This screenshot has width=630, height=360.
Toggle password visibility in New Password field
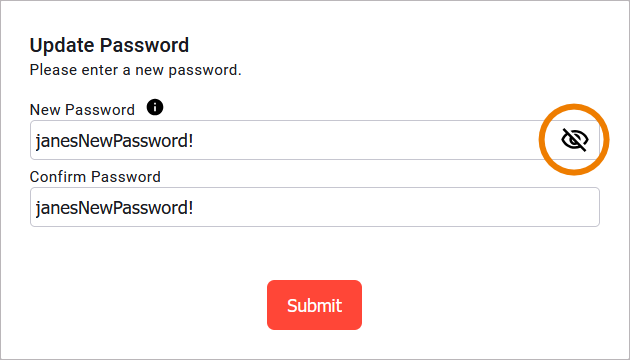(x=575, y=140)
